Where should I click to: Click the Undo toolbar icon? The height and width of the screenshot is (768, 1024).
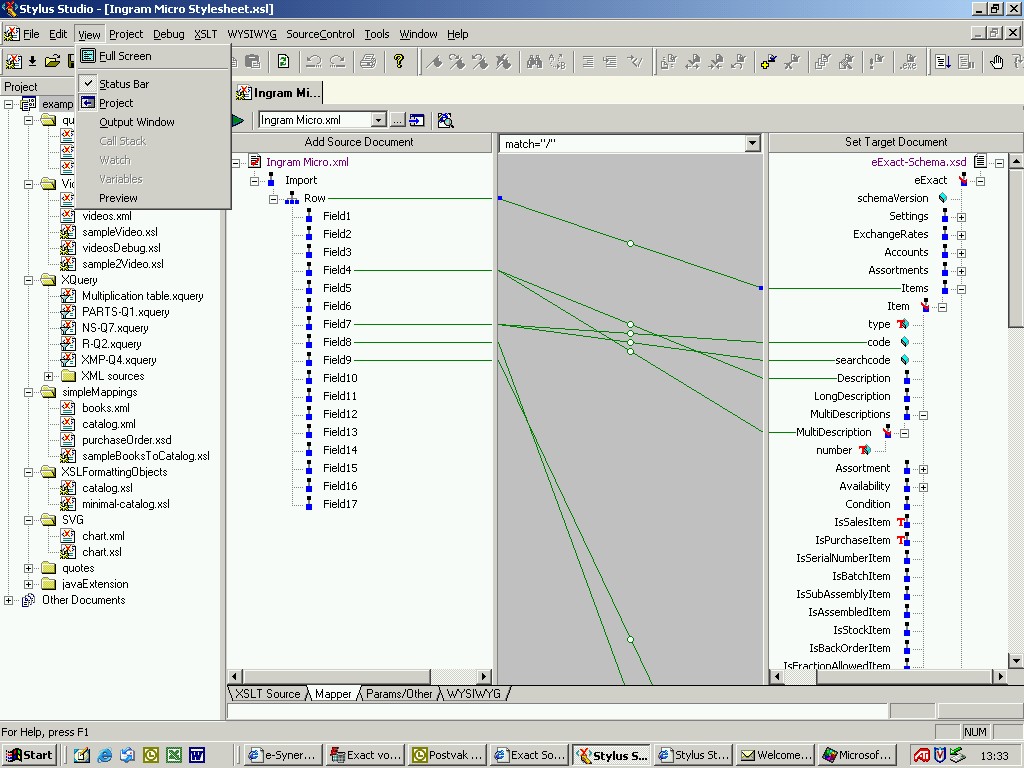pyautogui.click(x=314, y=61)
